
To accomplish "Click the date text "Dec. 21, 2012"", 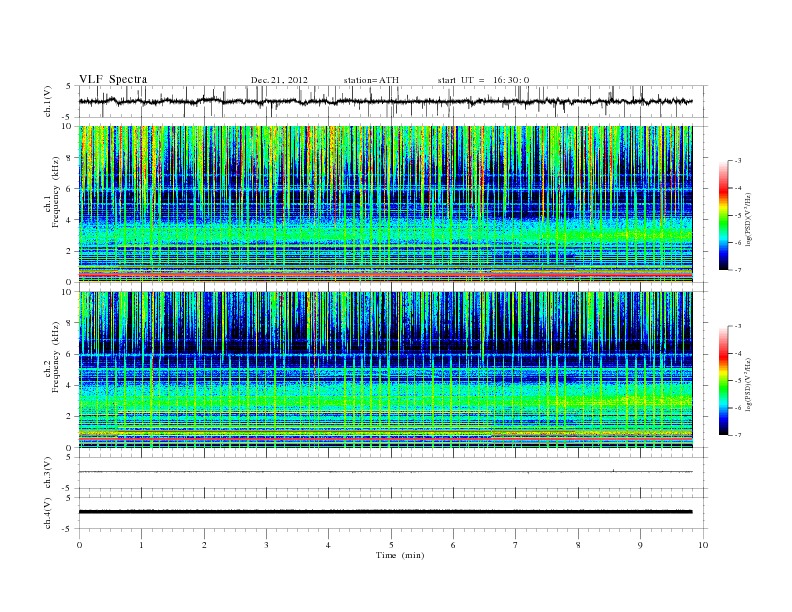I will 279,80.
